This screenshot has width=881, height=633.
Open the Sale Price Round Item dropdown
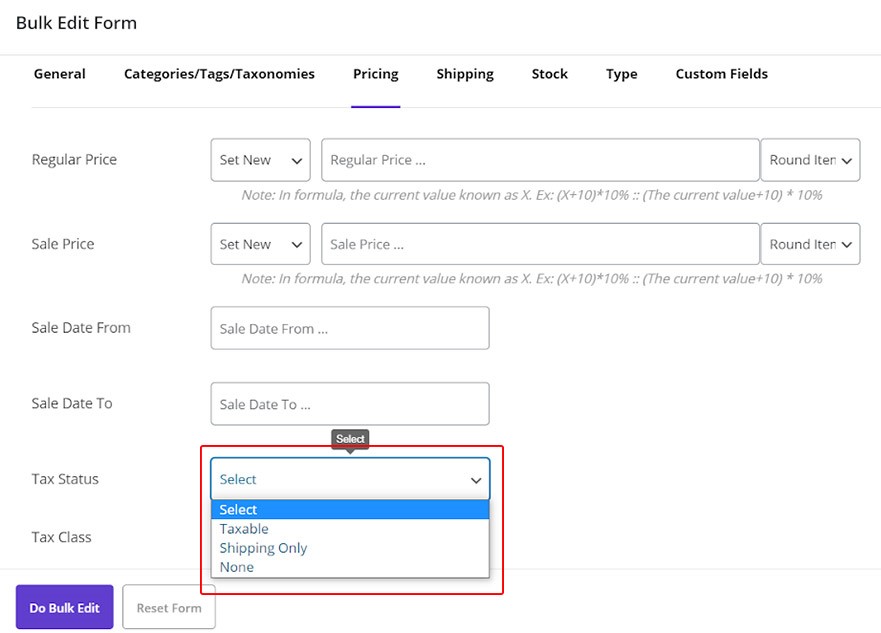pyautogui.click(x=810, y=244)
